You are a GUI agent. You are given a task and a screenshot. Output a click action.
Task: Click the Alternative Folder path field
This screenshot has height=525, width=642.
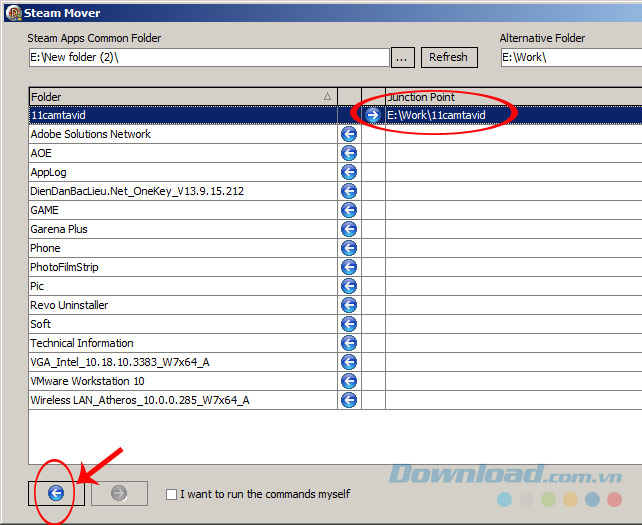tap(570, 57)
